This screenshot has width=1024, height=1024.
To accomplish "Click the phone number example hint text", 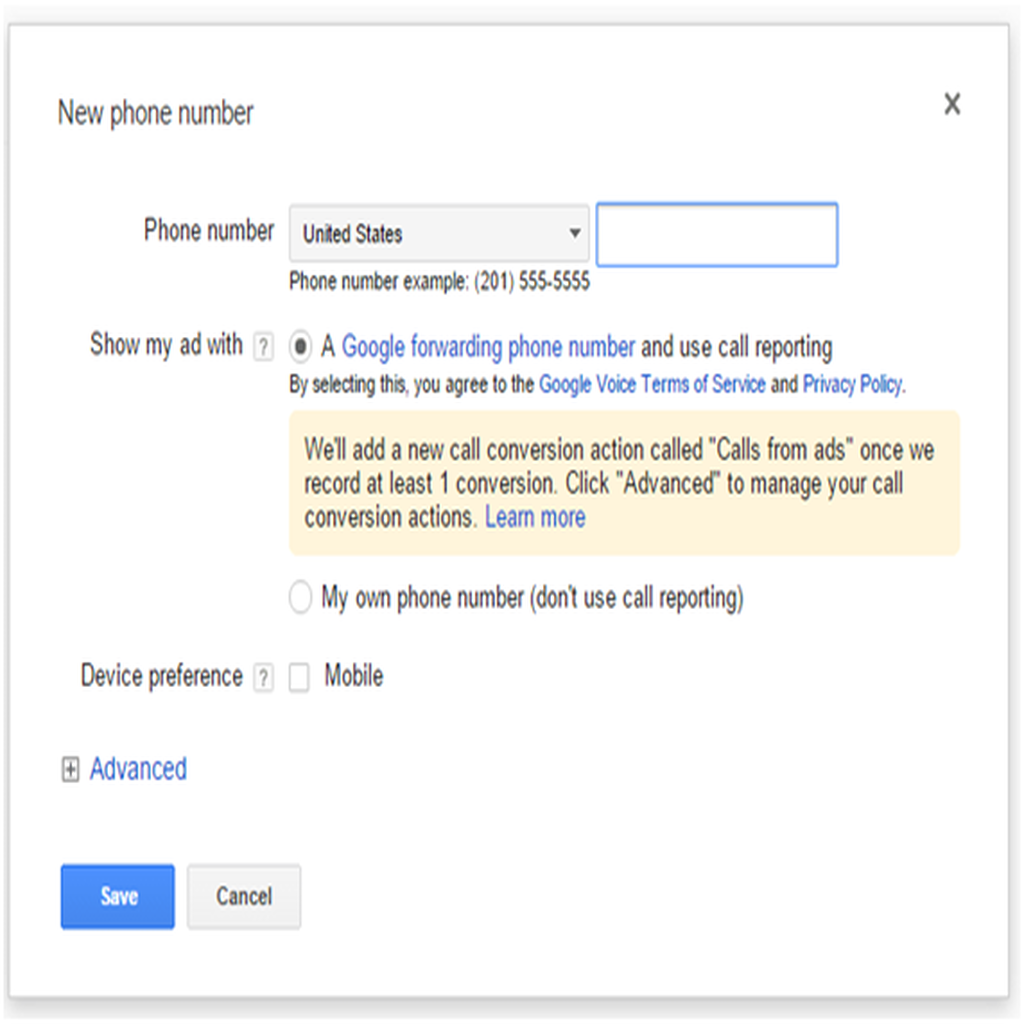I will 439,282.
